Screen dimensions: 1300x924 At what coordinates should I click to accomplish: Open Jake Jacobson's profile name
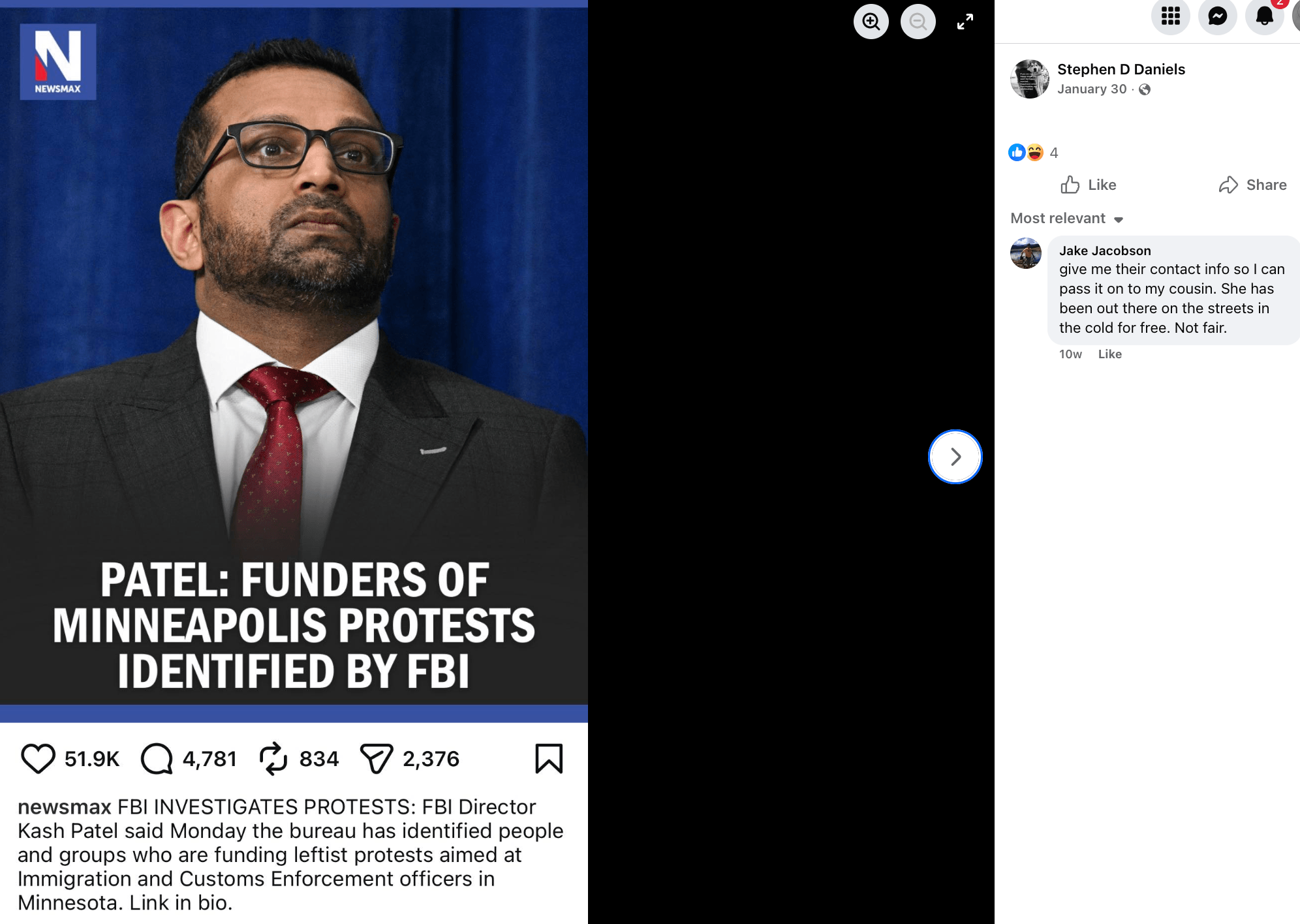1104,251
